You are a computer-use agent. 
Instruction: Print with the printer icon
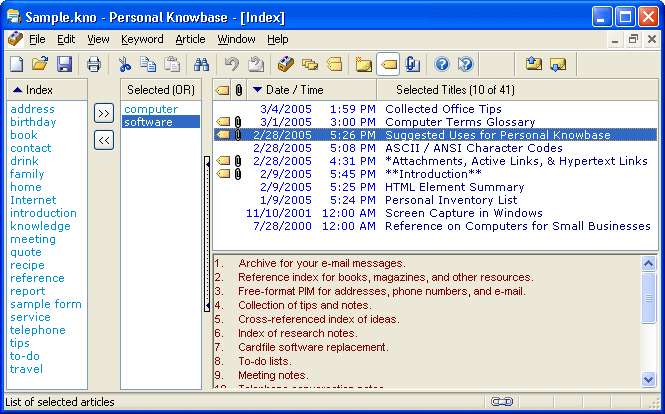click(94, 64)
